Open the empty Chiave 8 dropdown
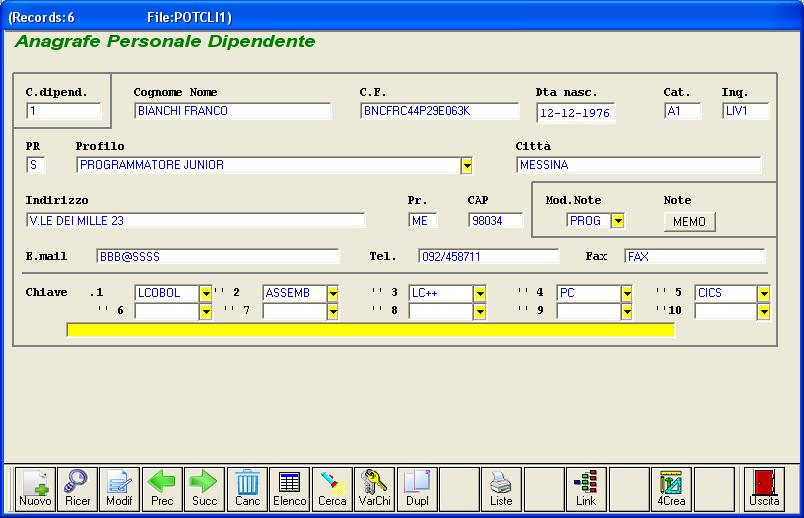Viewport: 804px width, 518px height. click(479, 311)
